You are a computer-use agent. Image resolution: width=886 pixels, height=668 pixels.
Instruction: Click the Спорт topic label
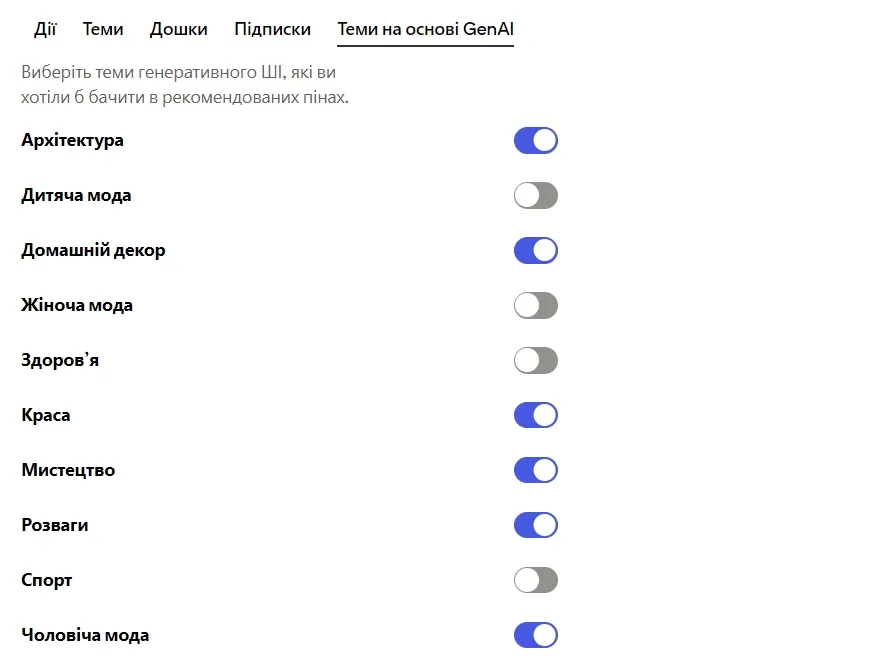pyautogui.click(x=44, y=579)
